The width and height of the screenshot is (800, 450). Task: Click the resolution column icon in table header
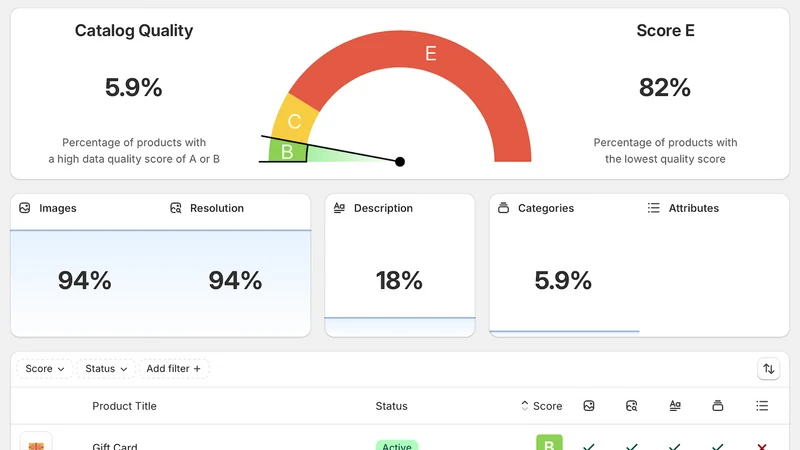click(x=632, y=406)
